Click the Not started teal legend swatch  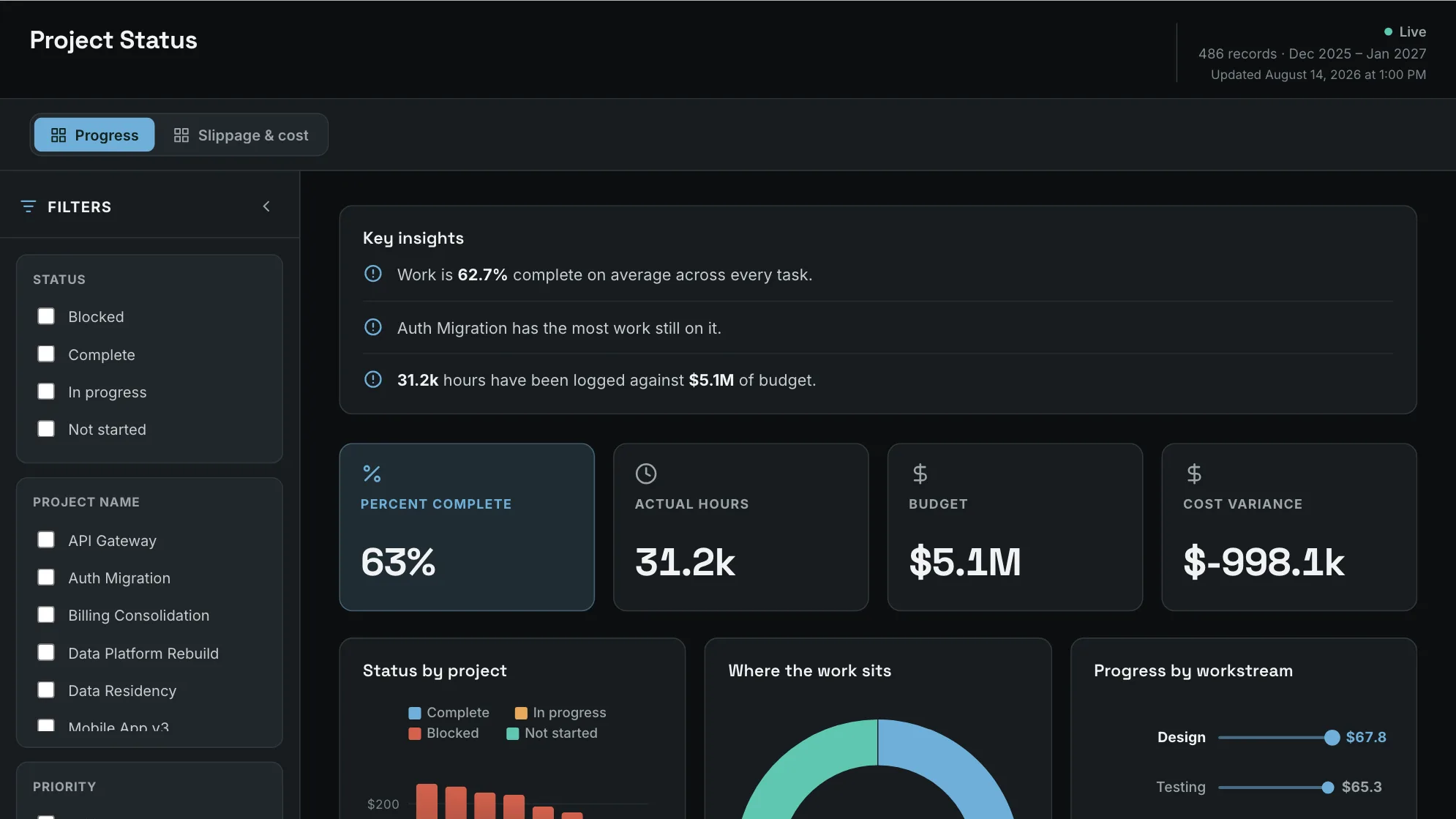[513, 733]
